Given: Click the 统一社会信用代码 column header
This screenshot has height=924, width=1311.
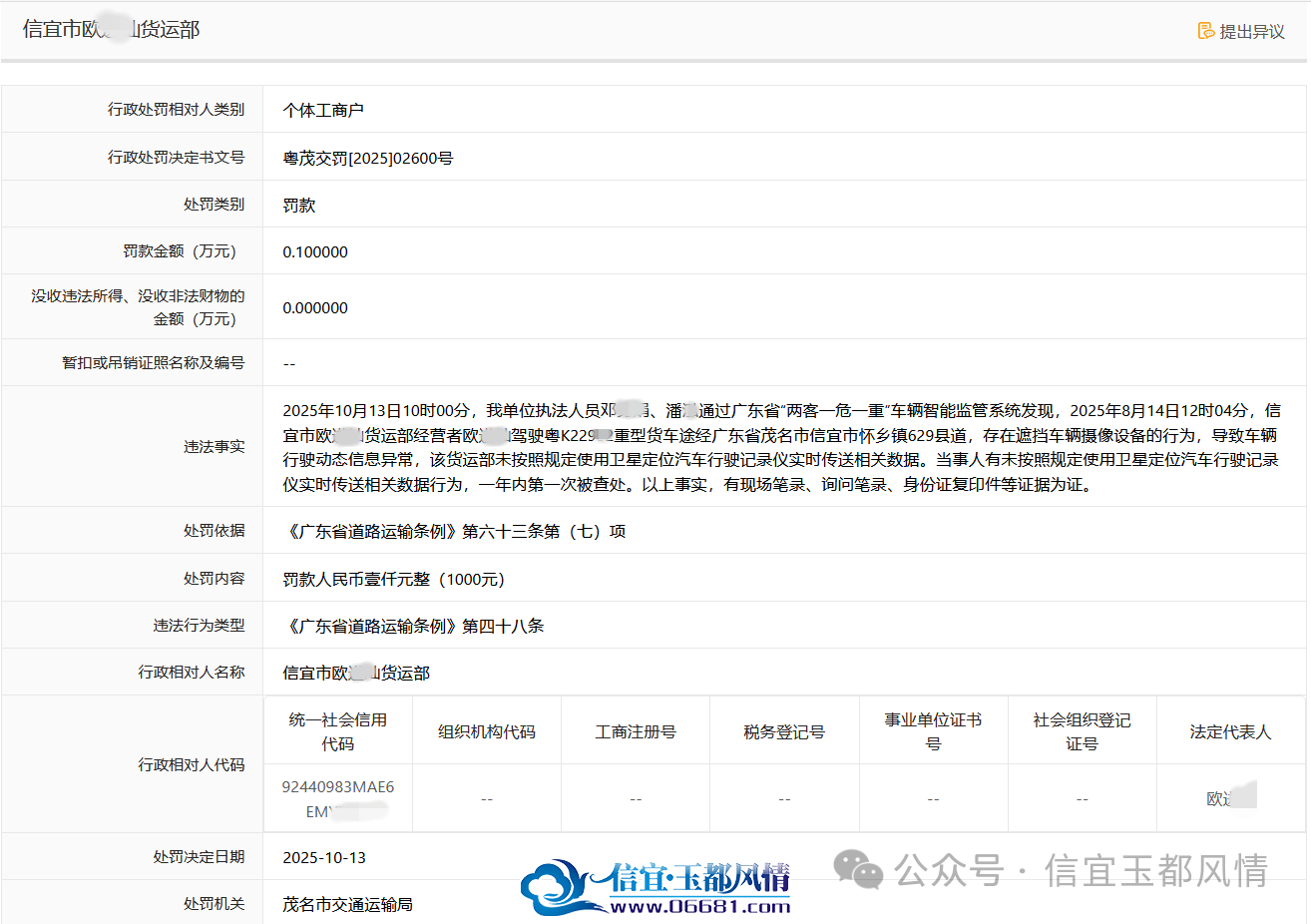Looking at the screenshot, I should click(338, 731).
